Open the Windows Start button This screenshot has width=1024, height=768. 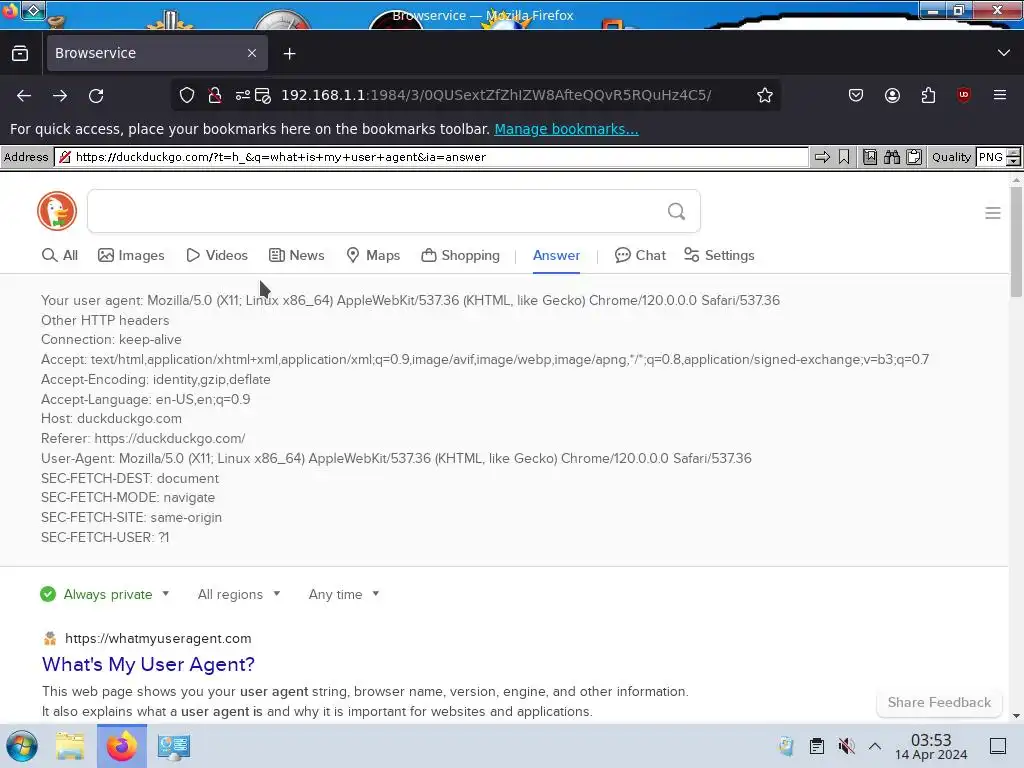(x=22, y=746)
